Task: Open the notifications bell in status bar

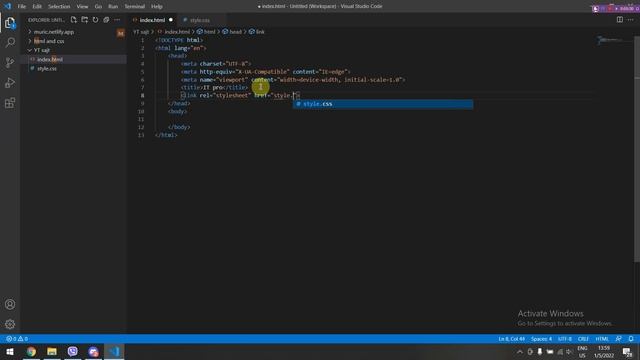Action: [x=631, y=339]
